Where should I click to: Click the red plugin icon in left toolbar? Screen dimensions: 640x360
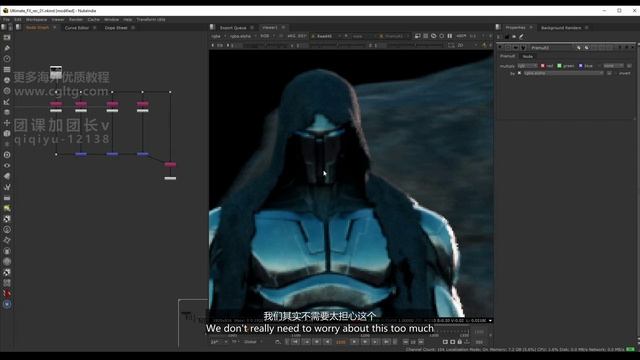[7, 293]
